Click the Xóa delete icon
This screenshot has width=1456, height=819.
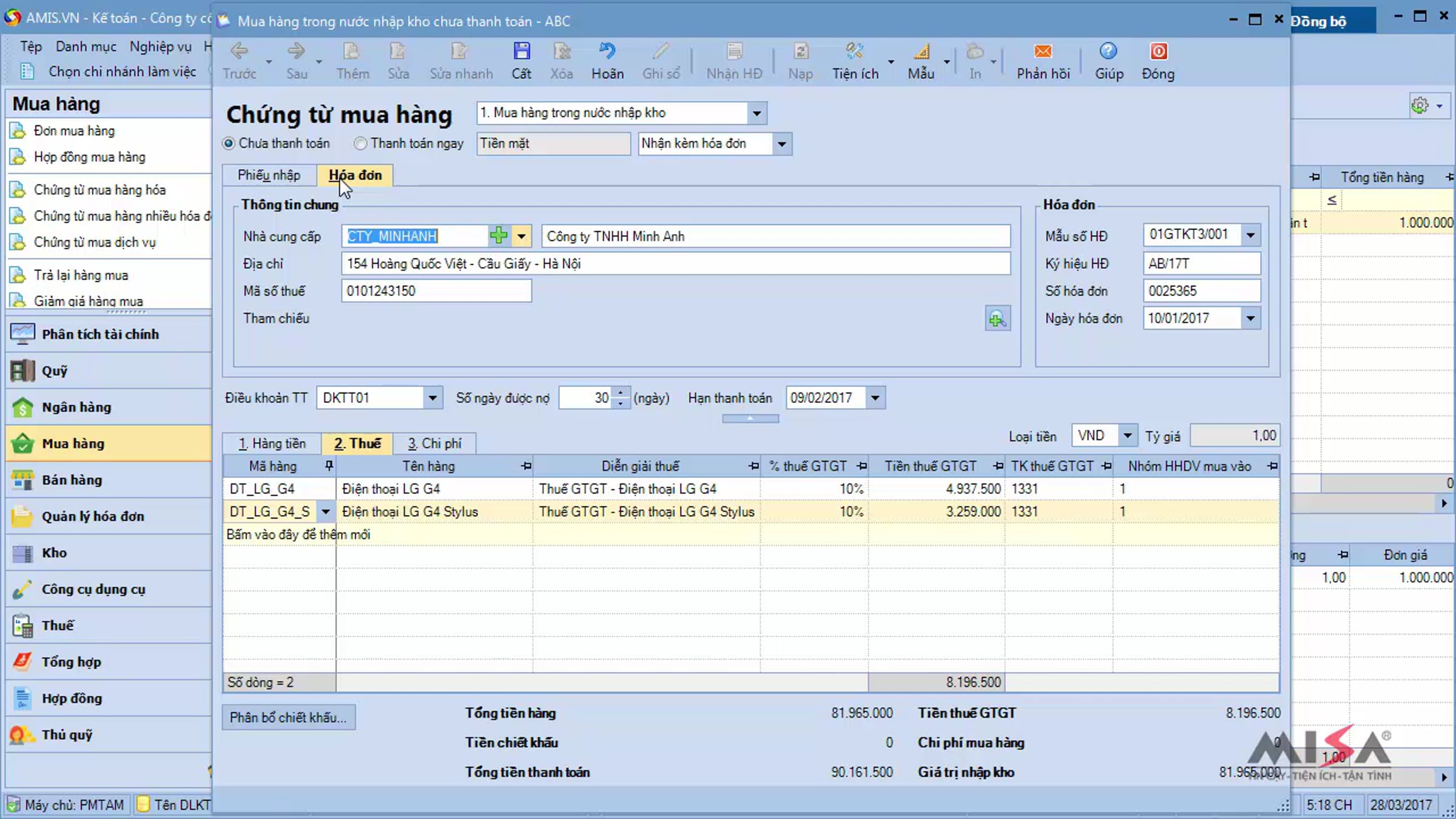pos(561,52)
